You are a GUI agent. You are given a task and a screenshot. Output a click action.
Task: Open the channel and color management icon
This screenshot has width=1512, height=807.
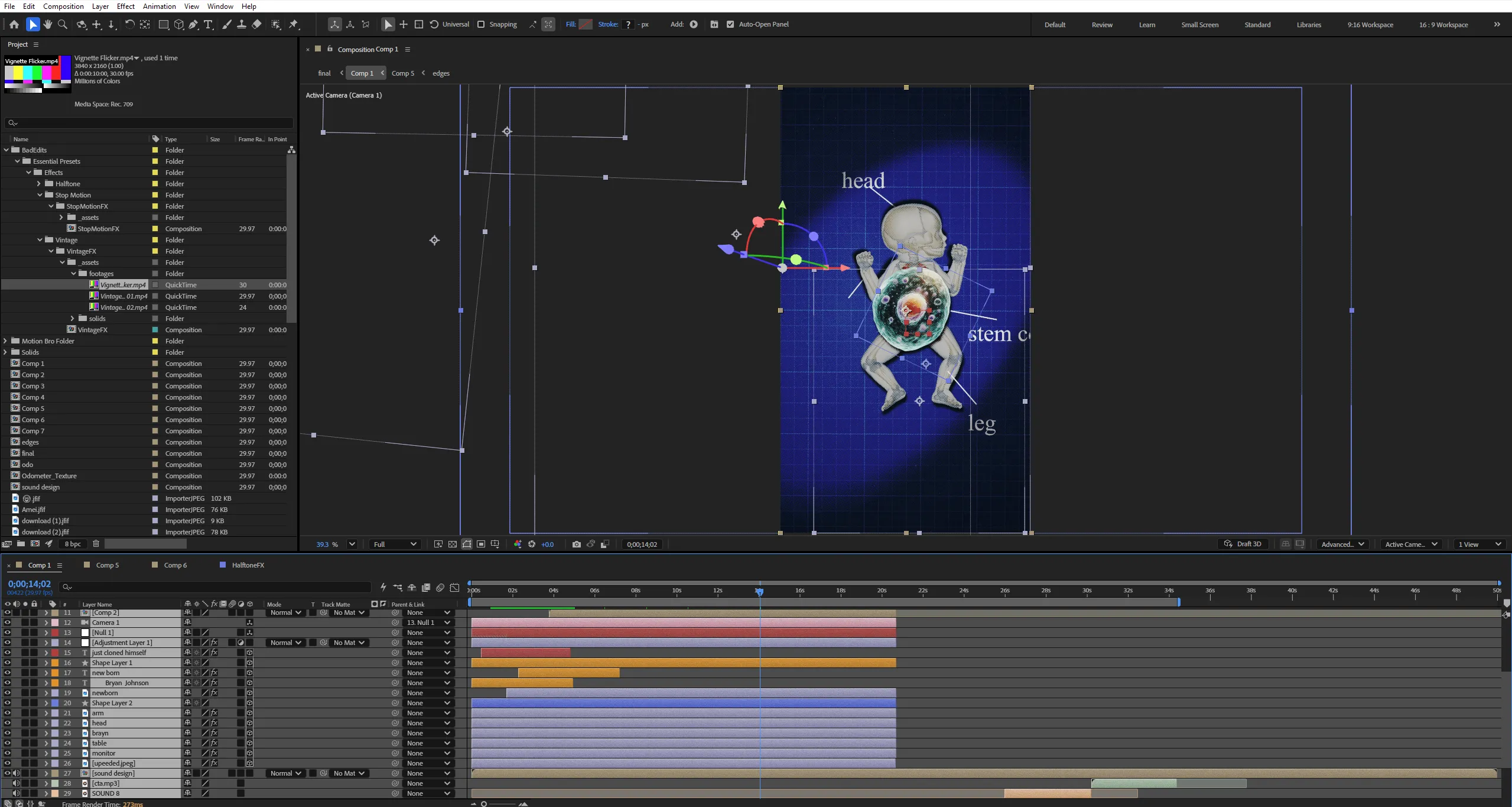(x=518, y=545)
